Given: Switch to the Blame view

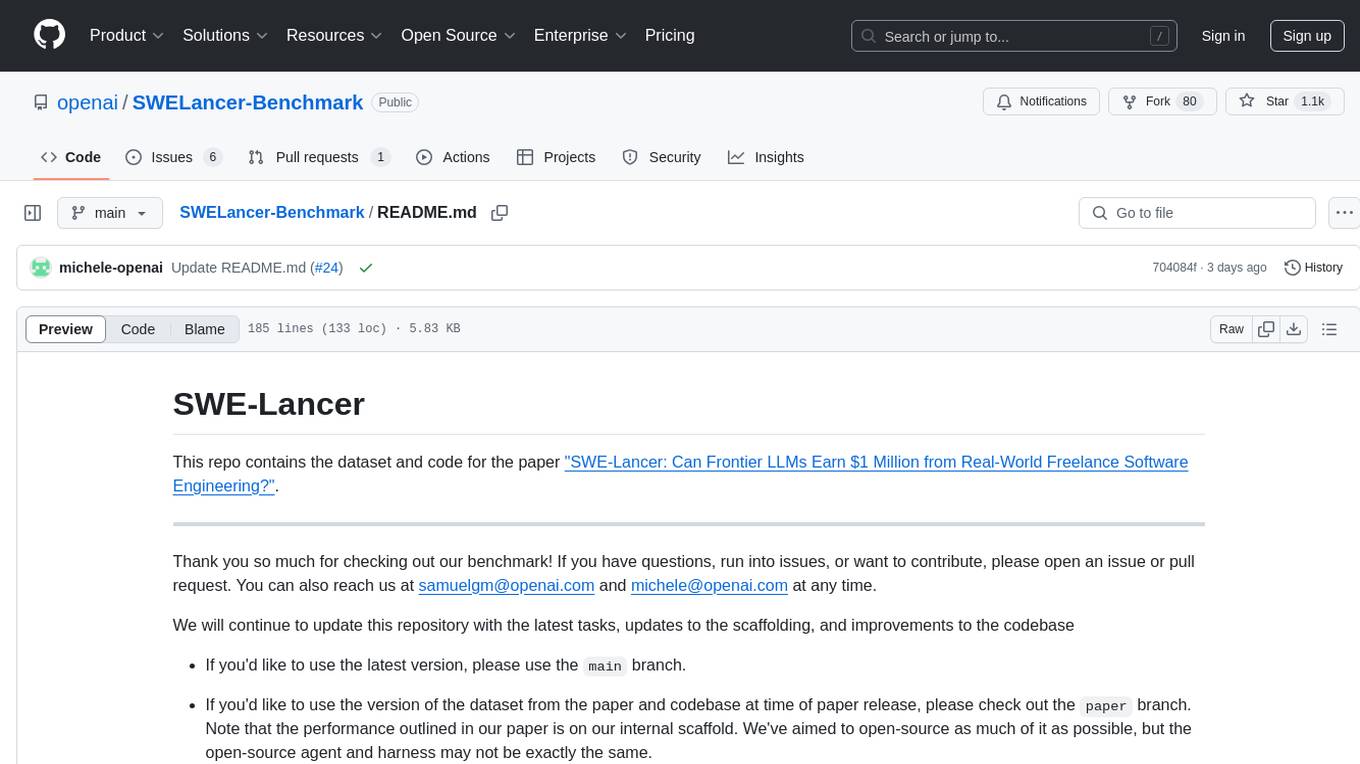Looking at the screenshot, I should coord(204,329).
